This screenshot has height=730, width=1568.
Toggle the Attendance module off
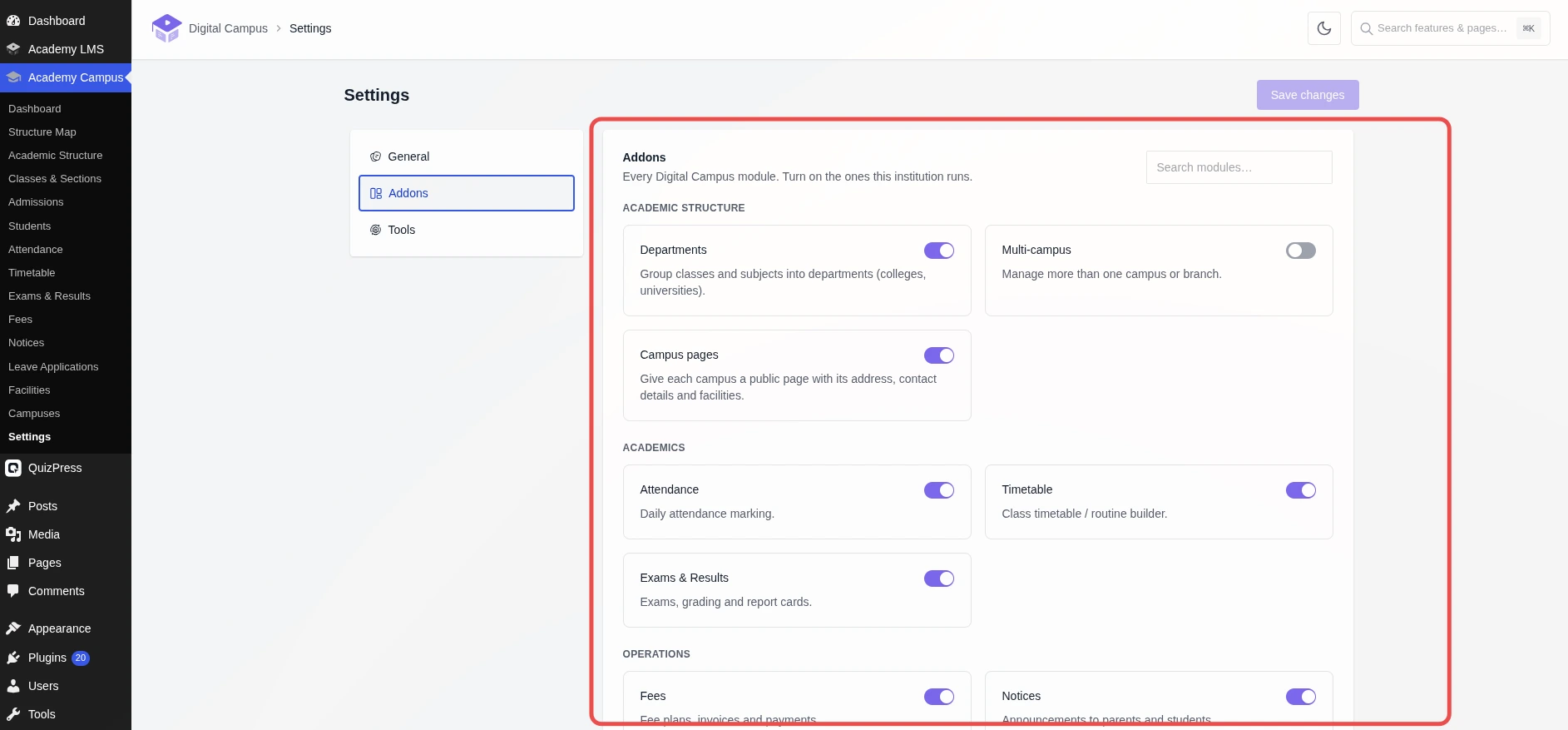coord(939,490)
